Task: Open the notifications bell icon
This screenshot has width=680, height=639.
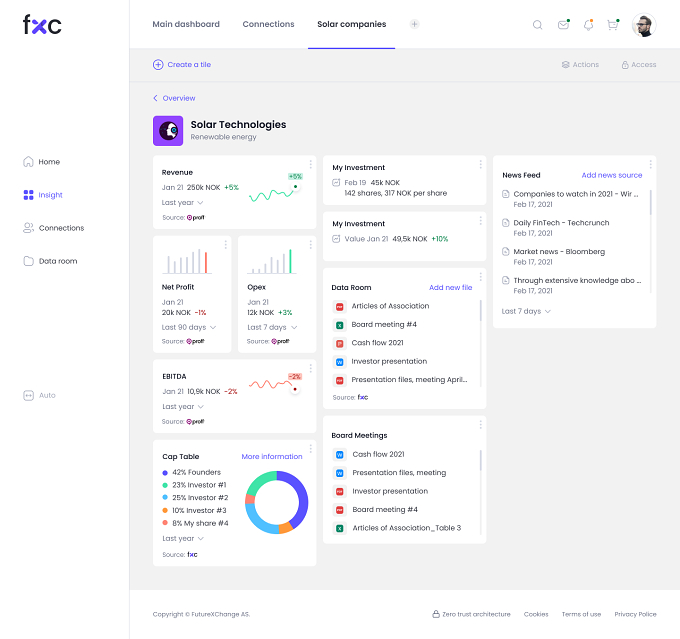Action: click(588, 25)
